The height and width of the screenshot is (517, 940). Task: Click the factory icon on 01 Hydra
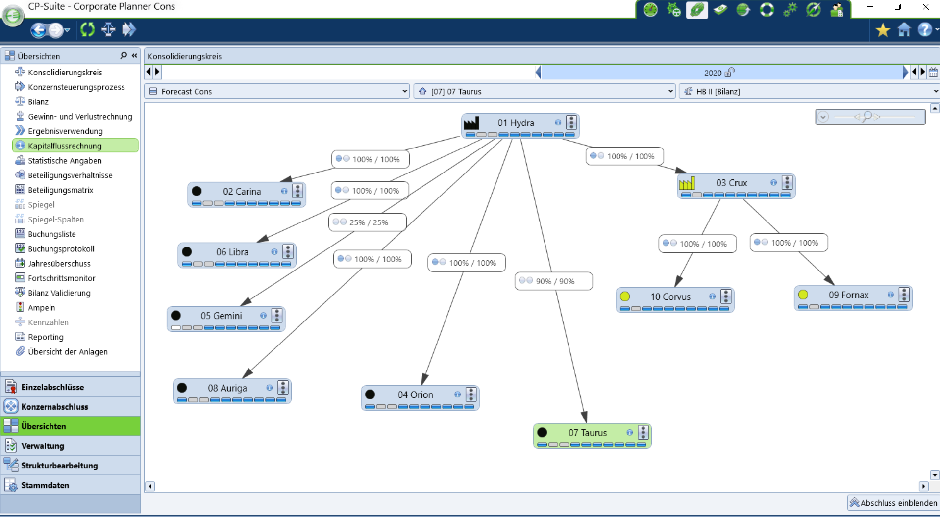click(x=471, y=122)
